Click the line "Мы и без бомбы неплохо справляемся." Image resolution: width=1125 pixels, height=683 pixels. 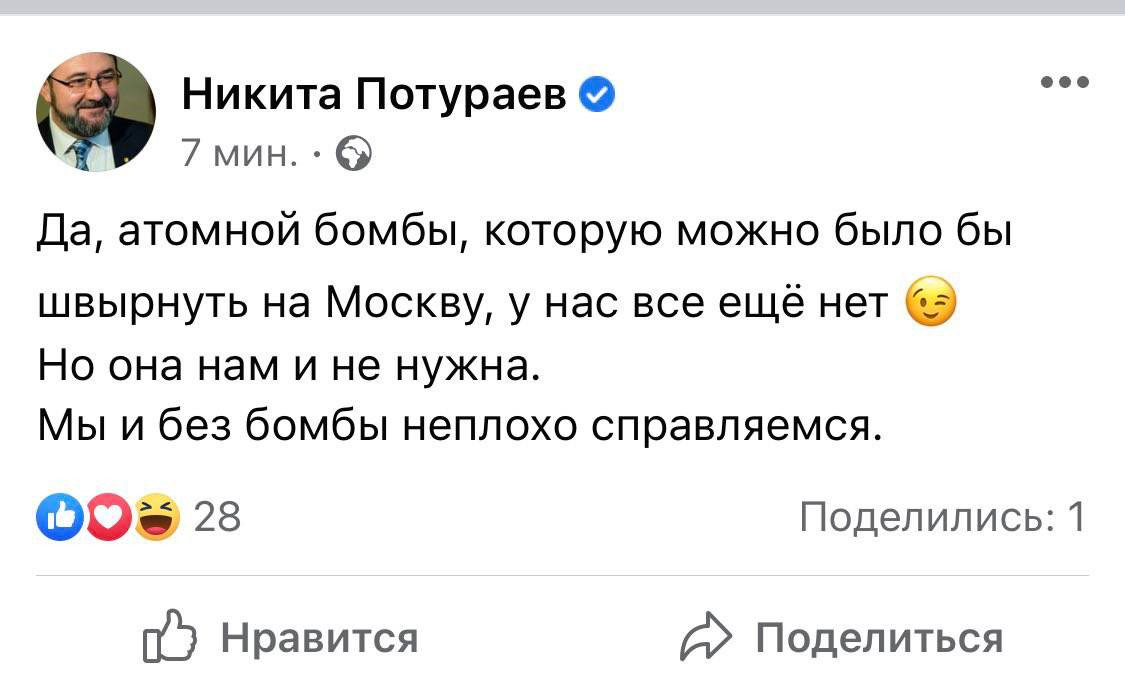(461, 427)
